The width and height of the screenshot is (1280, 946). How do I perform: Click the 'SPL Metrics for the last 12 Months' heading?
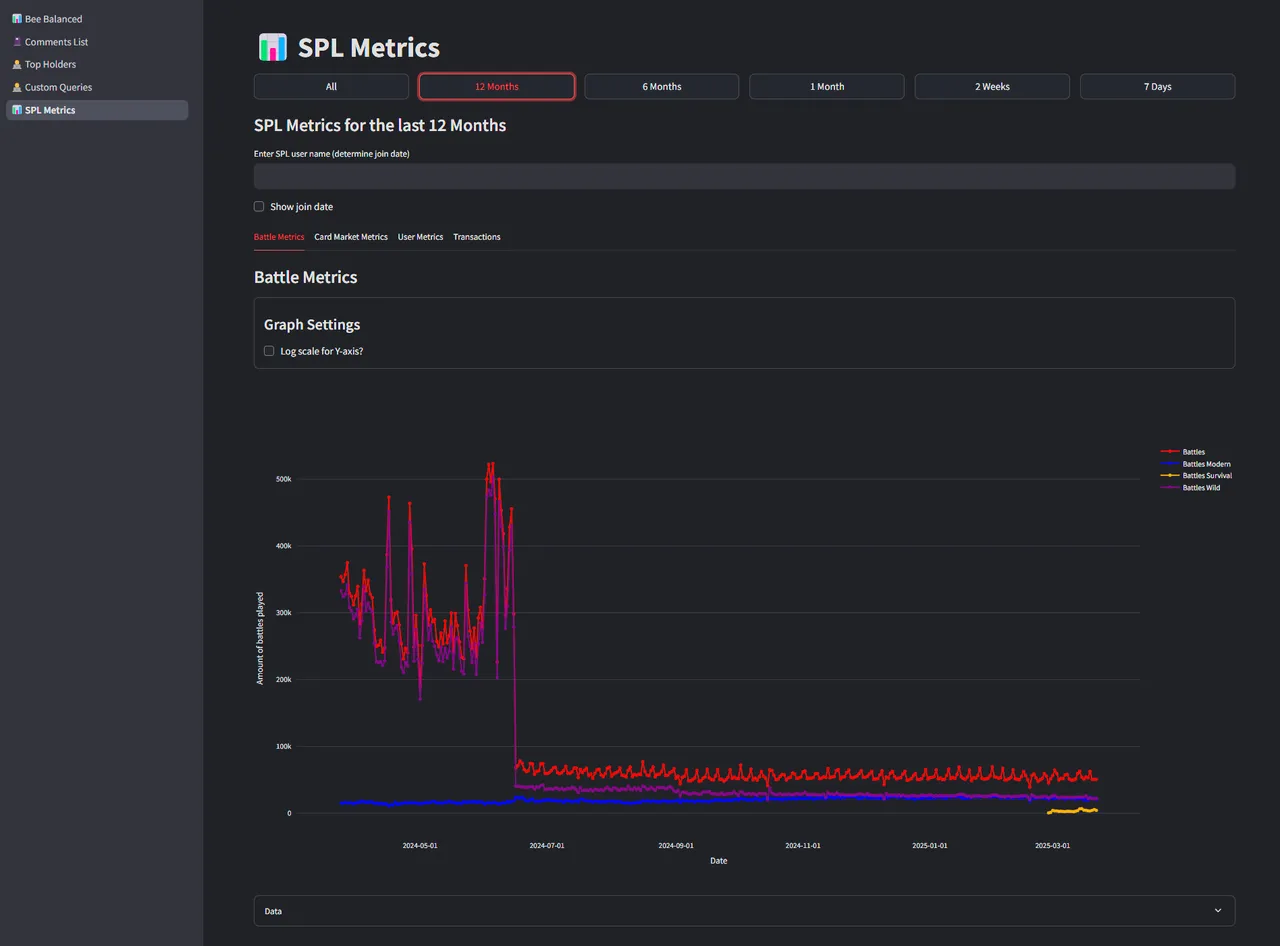(380, 126)
